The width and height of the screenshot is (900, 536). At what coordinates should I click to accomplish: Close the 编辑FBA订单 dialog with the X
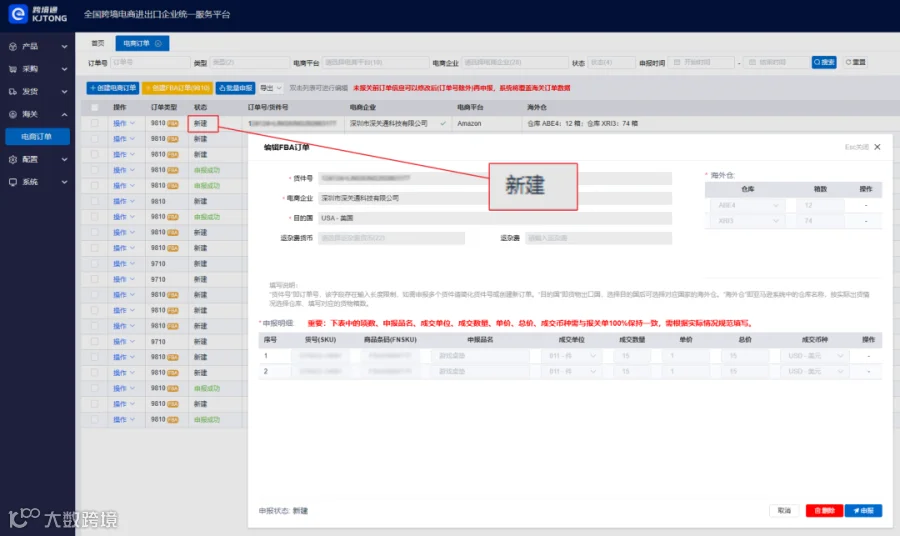877,147
